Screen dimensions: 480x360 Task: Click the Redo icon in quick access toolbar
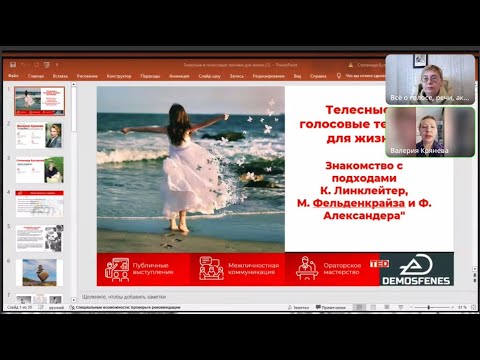(x=36, y=65)
